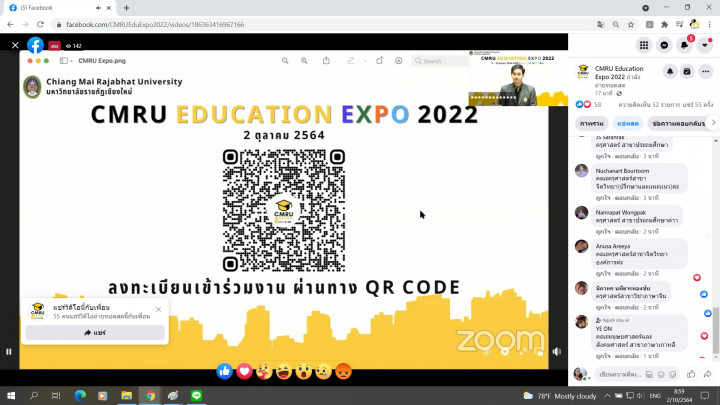This screenshot has width=720, height=405.
Task: Open weather widget showing Mostly cloudy
Action: (x=560, y=396)
